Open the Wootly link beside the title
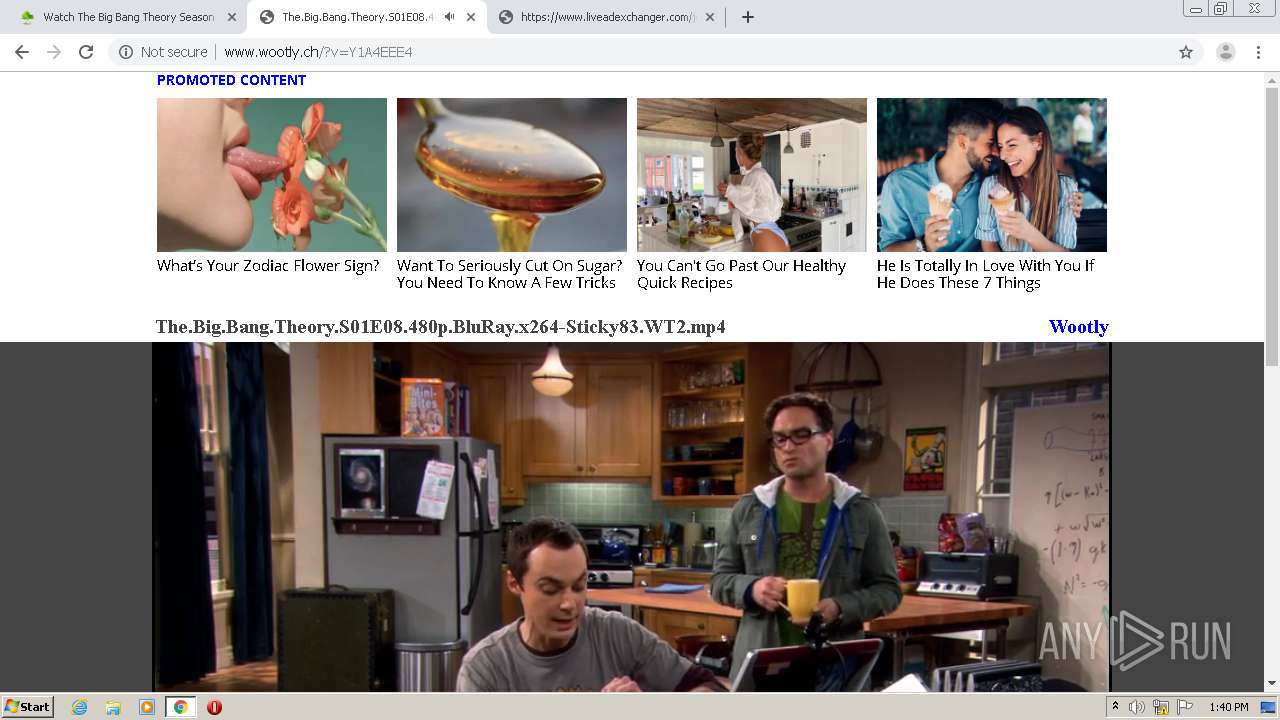 [x=1079, y=327]
